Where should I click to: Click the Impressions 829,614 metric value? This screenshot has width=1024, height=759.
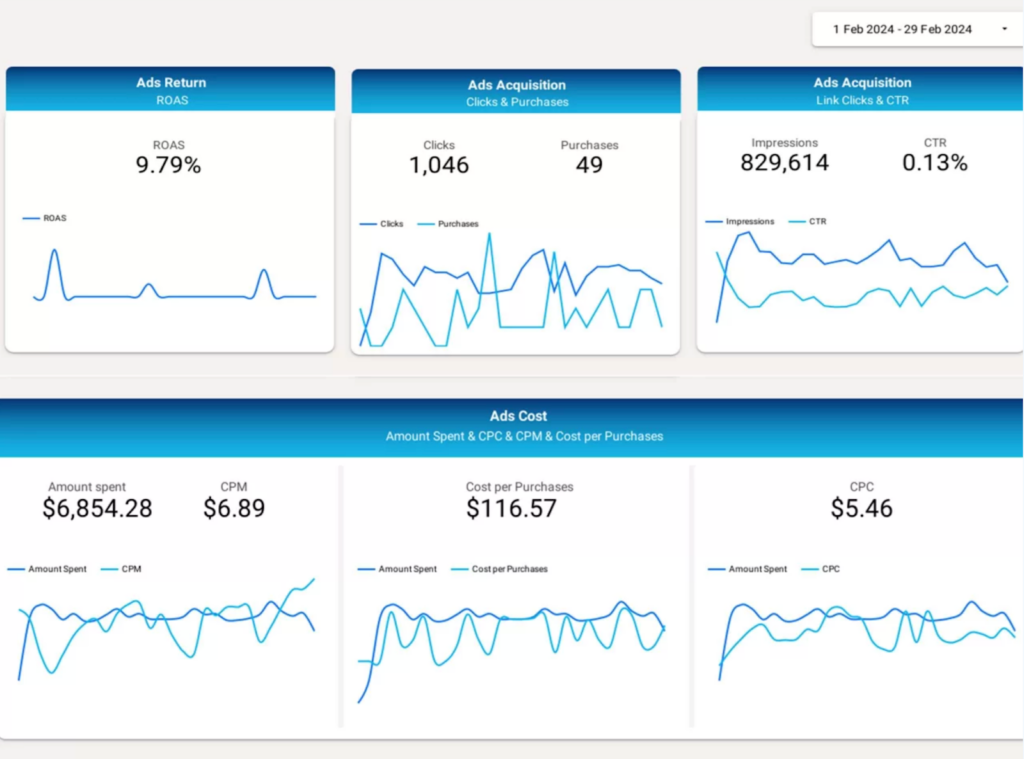coord(784,164)
